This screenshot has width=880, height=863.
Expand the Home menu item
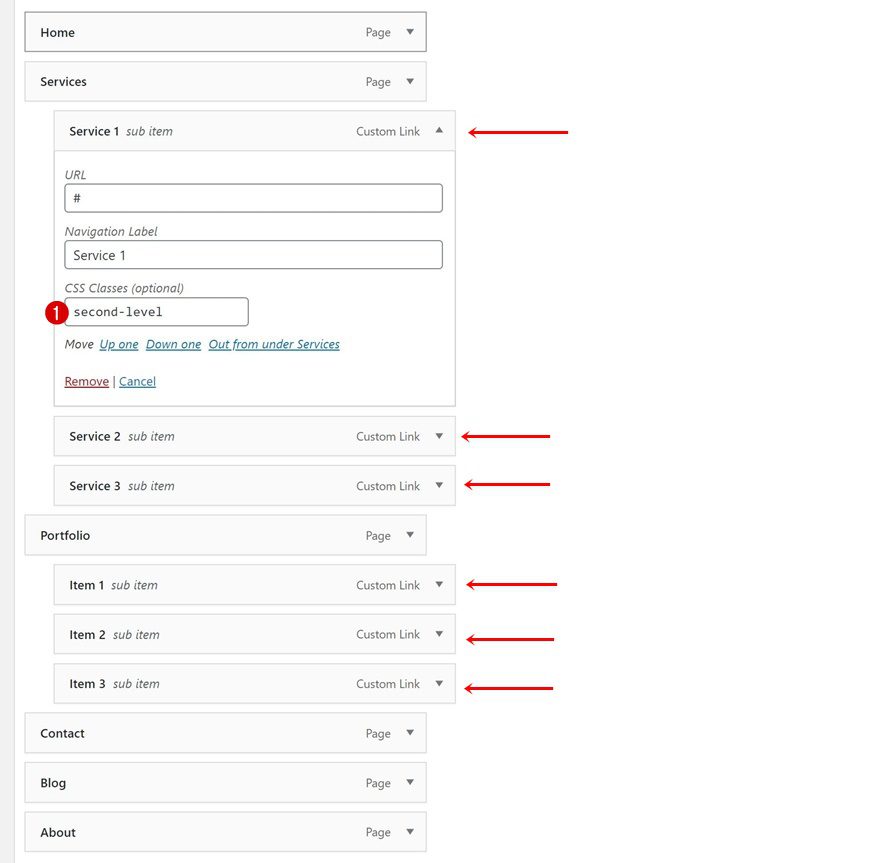coord(410,31)
